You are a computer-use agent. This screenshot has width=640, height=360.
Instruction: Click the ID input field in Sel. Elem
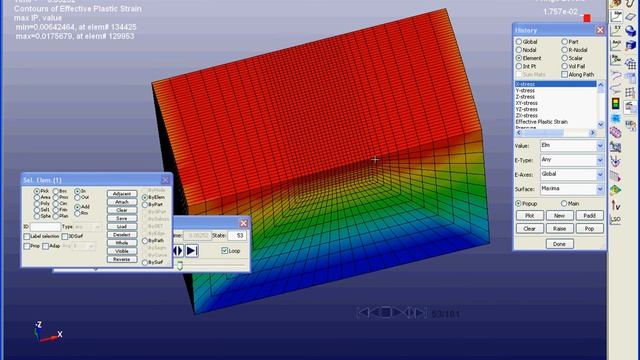tap(45, 227)
